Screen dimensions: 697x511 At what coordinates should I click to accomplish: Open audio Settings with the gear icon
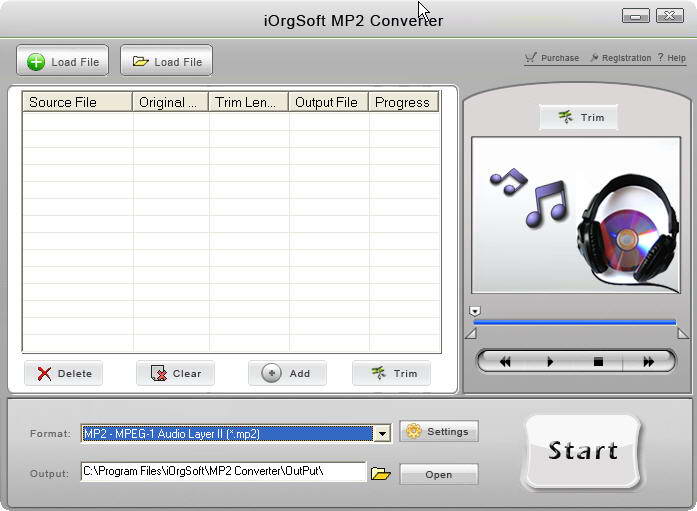(x=439, y=431)
